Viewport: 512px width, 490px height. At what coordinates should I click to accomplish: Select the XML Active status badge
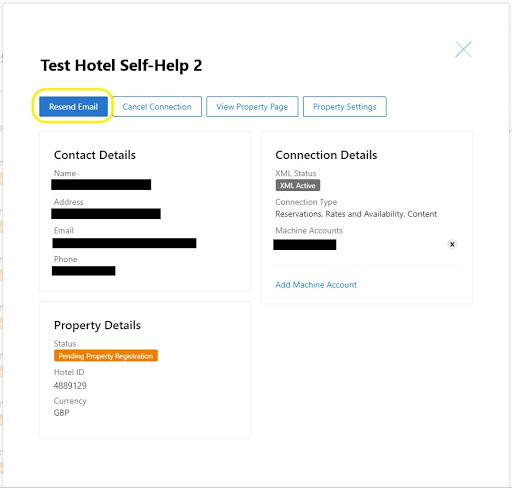coord(298,185)
